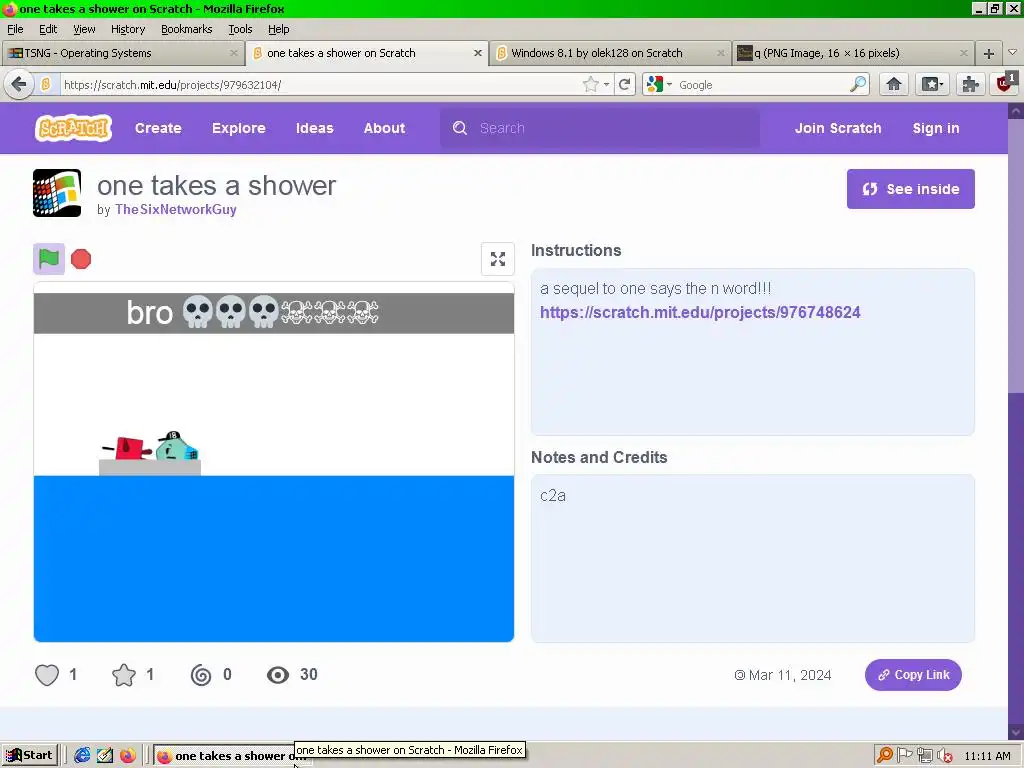Switch to TSNG - Operating Systems tab
The width and height of the screenshot is (1024, 768).
[x=122, y=53]
